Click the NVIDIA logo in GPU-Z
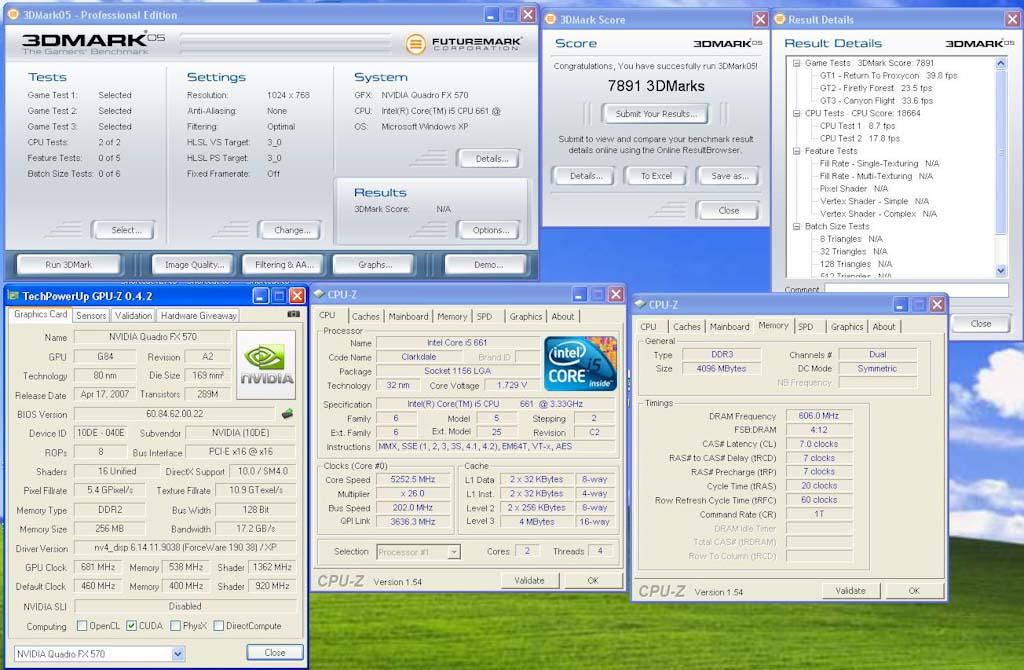The width and height of the screenshot is (1024, 670). (x=266, y=364)
